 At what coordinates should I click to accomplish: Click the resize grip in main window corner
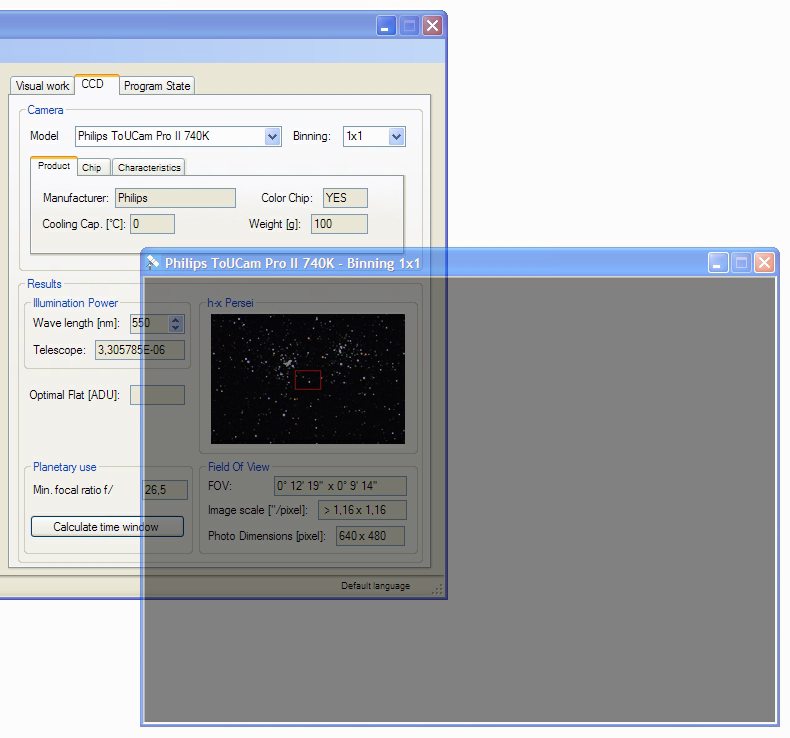437,589
